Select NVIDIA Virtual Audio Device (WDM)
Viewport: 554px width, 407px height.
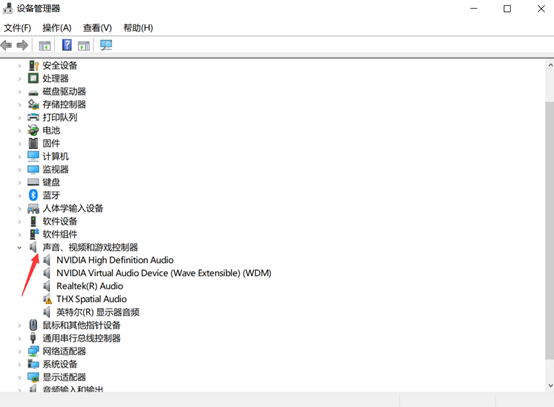tap(164, 273)
